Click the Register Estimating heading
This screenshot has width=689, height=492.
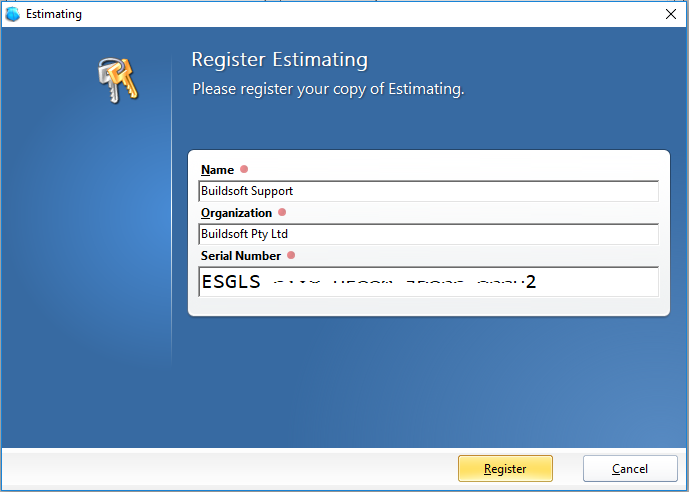pos(279,60)
